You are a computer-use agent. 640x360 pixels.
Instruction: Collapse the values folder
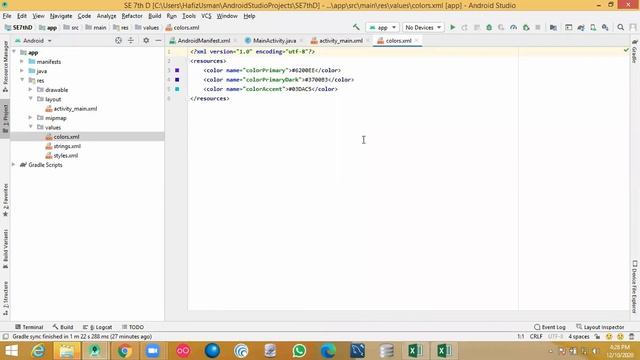pos(30,127)
